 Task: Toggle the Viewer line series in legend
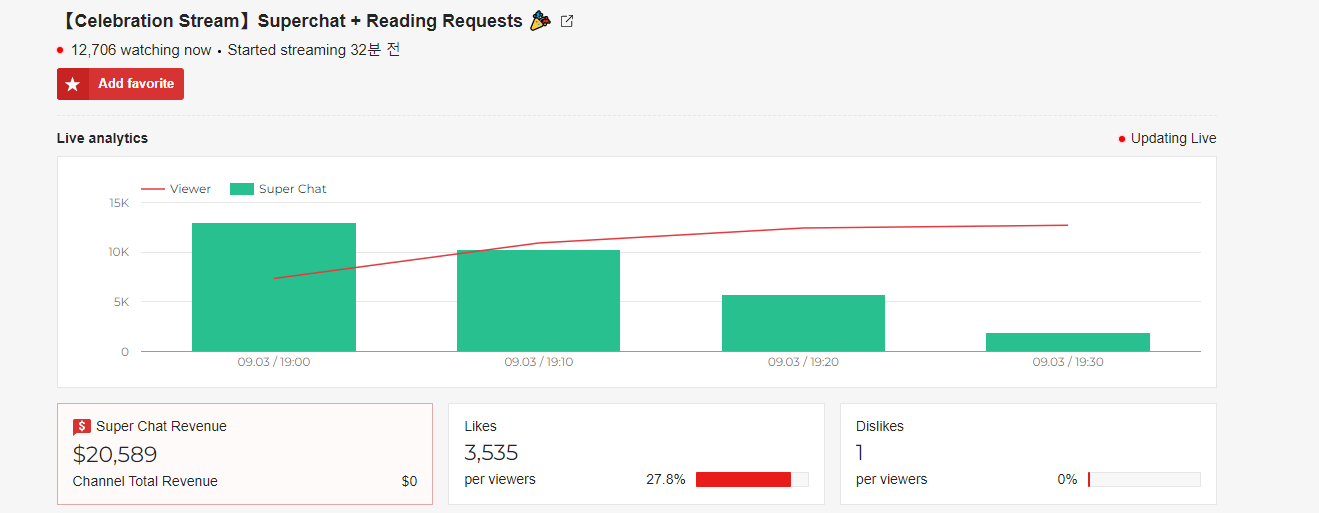[x=176, y=189]
